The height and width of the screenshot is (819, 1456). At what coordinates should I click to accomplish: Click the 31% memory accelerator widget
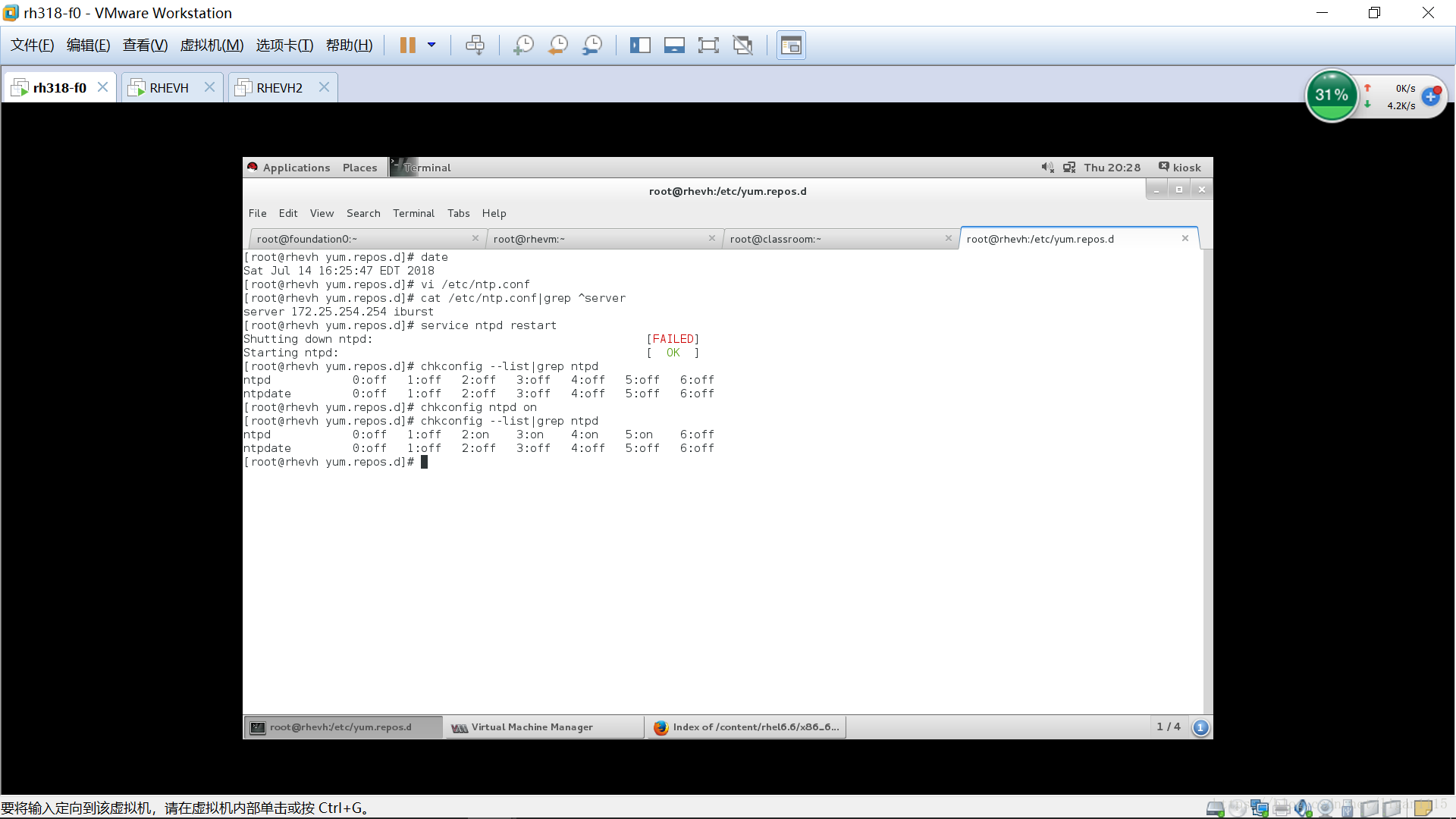1332,96
